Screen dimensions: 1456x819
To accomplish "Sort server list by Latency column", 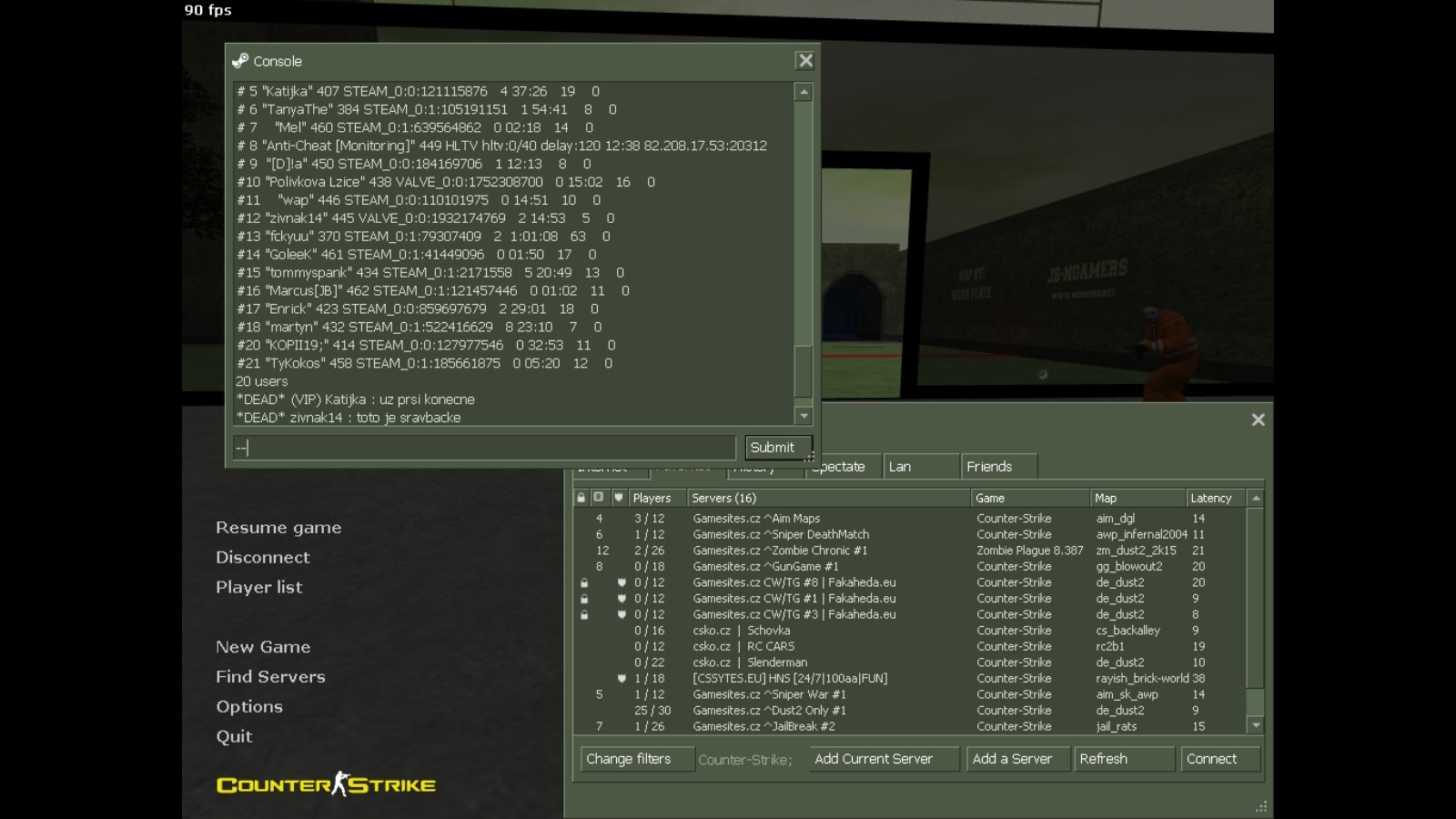I will 1217,498.
